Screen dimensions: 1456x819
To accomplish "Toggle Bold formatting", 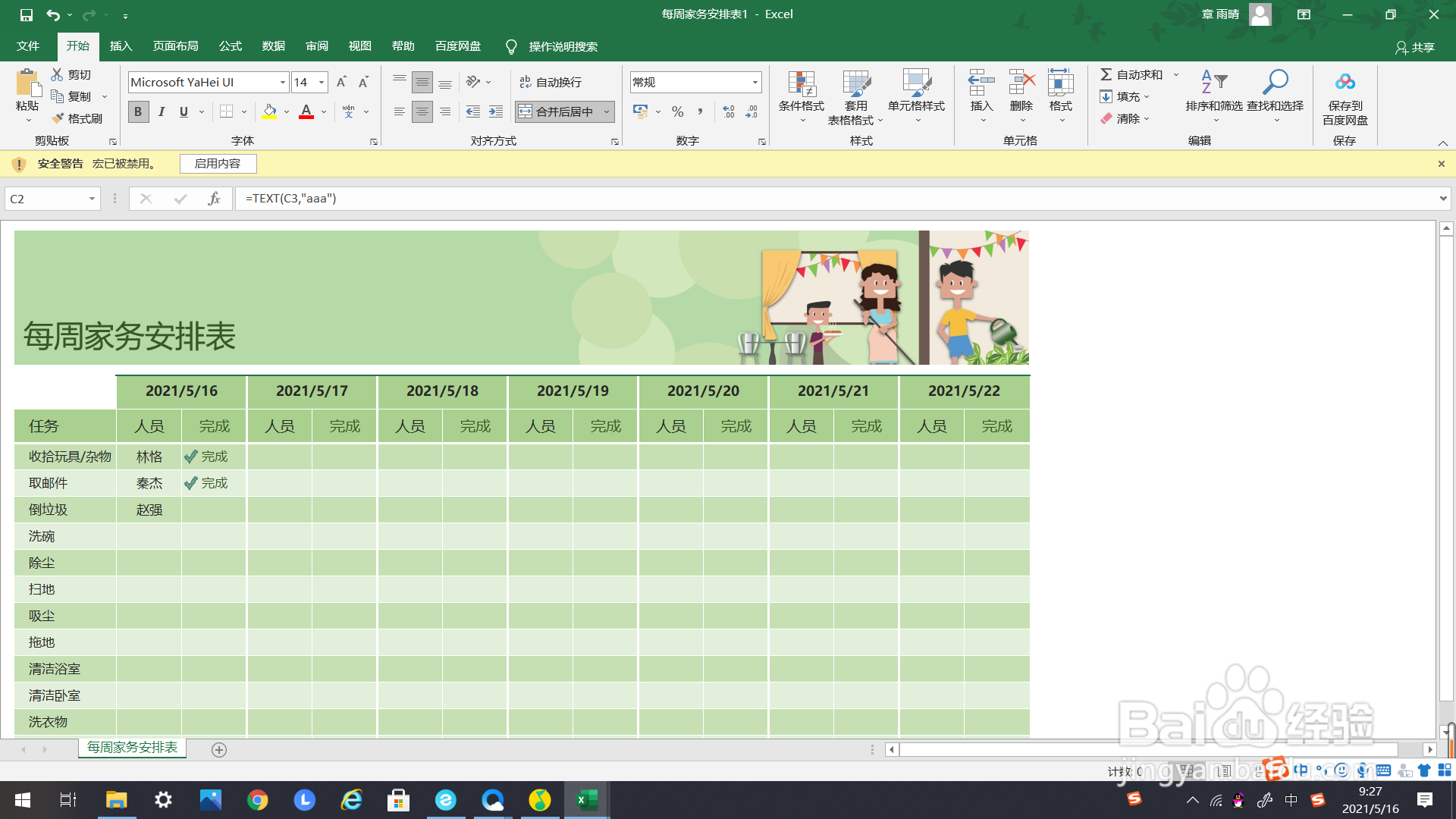I will click(x=138, y=111).
